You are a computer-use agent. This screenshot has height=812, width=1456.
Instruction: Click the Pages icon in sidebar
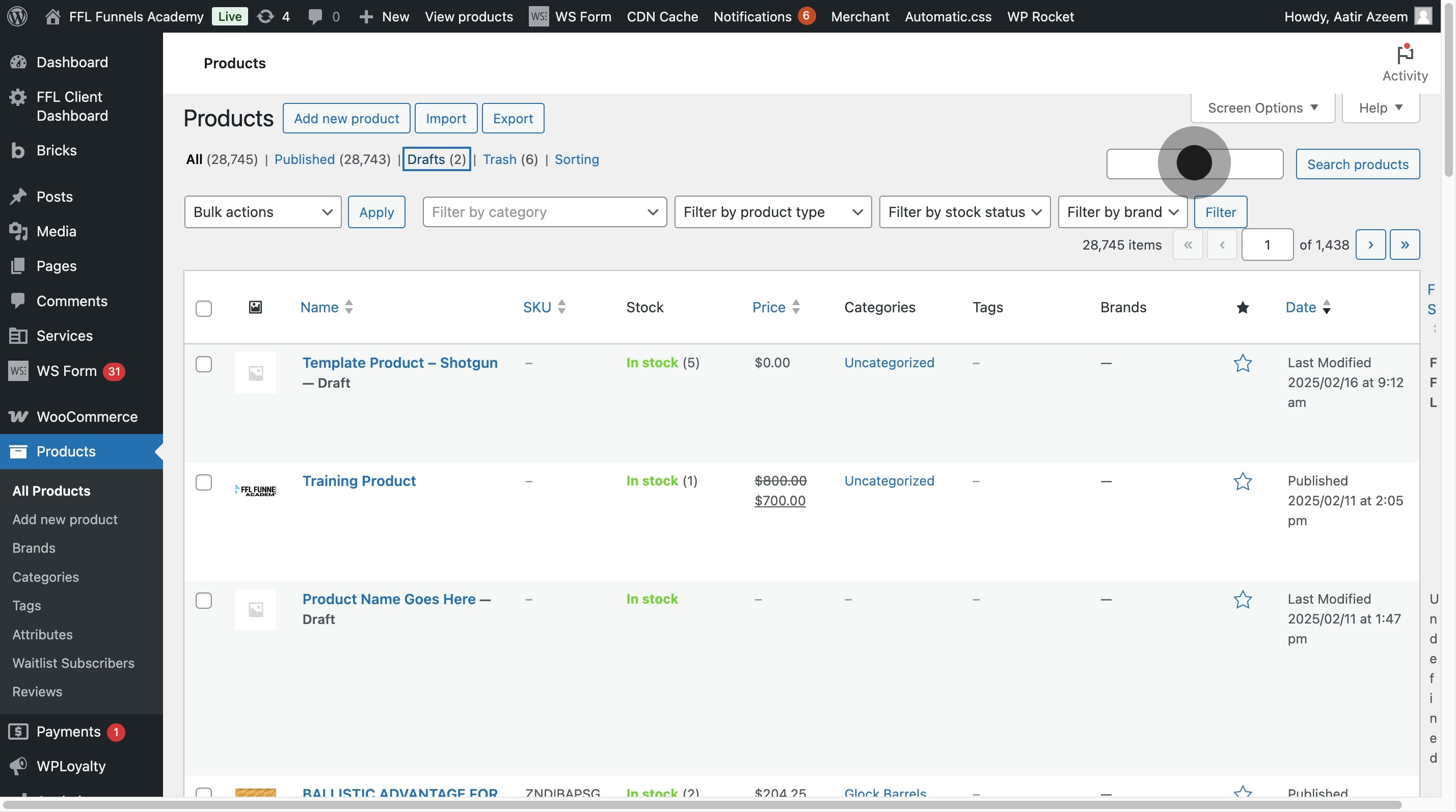coord(18,265)
